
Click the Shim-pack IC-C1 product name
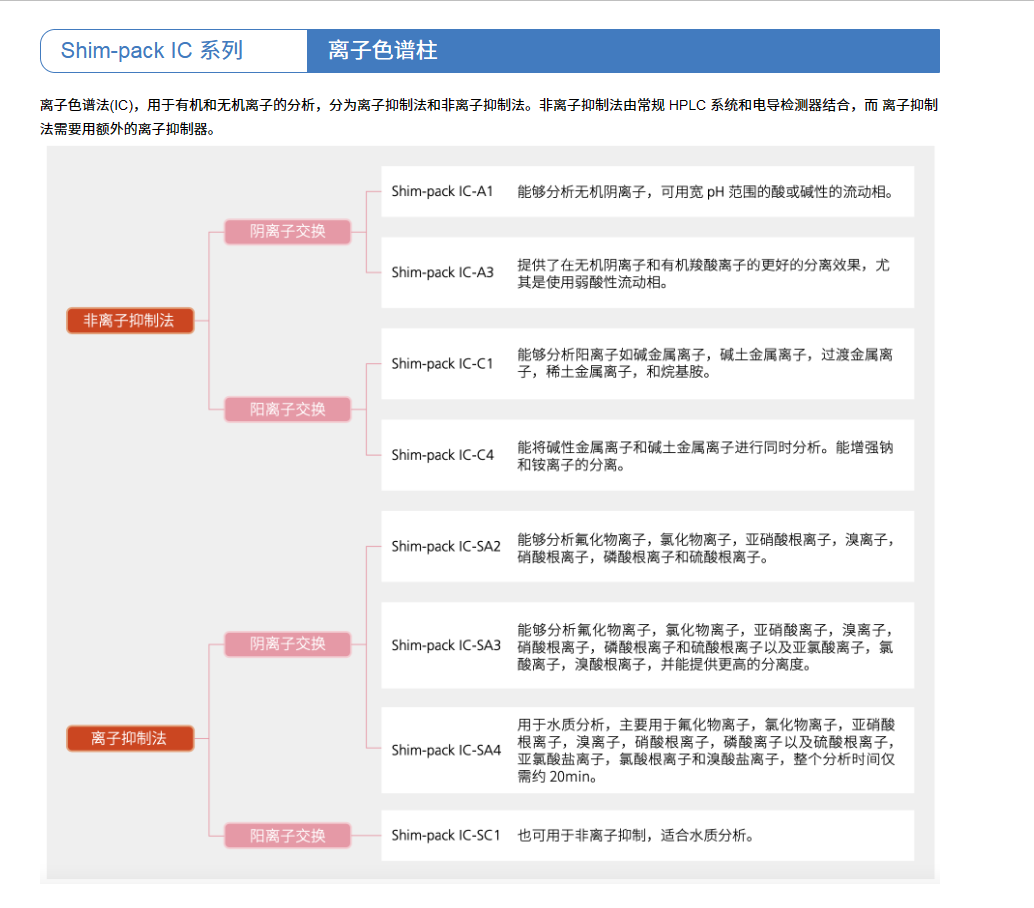coord(442,363)
